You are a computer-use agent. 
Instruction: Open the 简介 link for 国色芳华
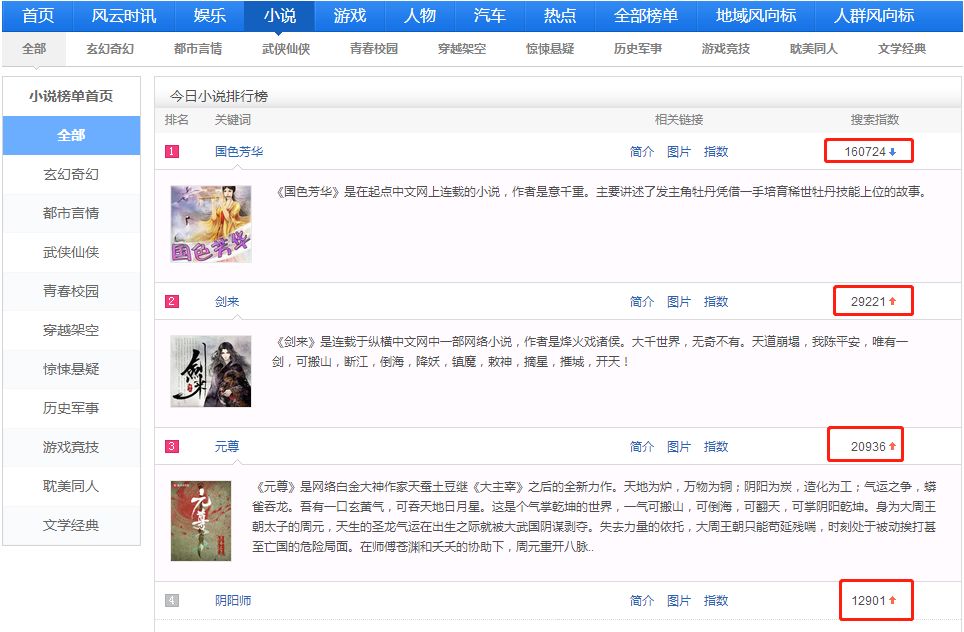click(641, 151)
